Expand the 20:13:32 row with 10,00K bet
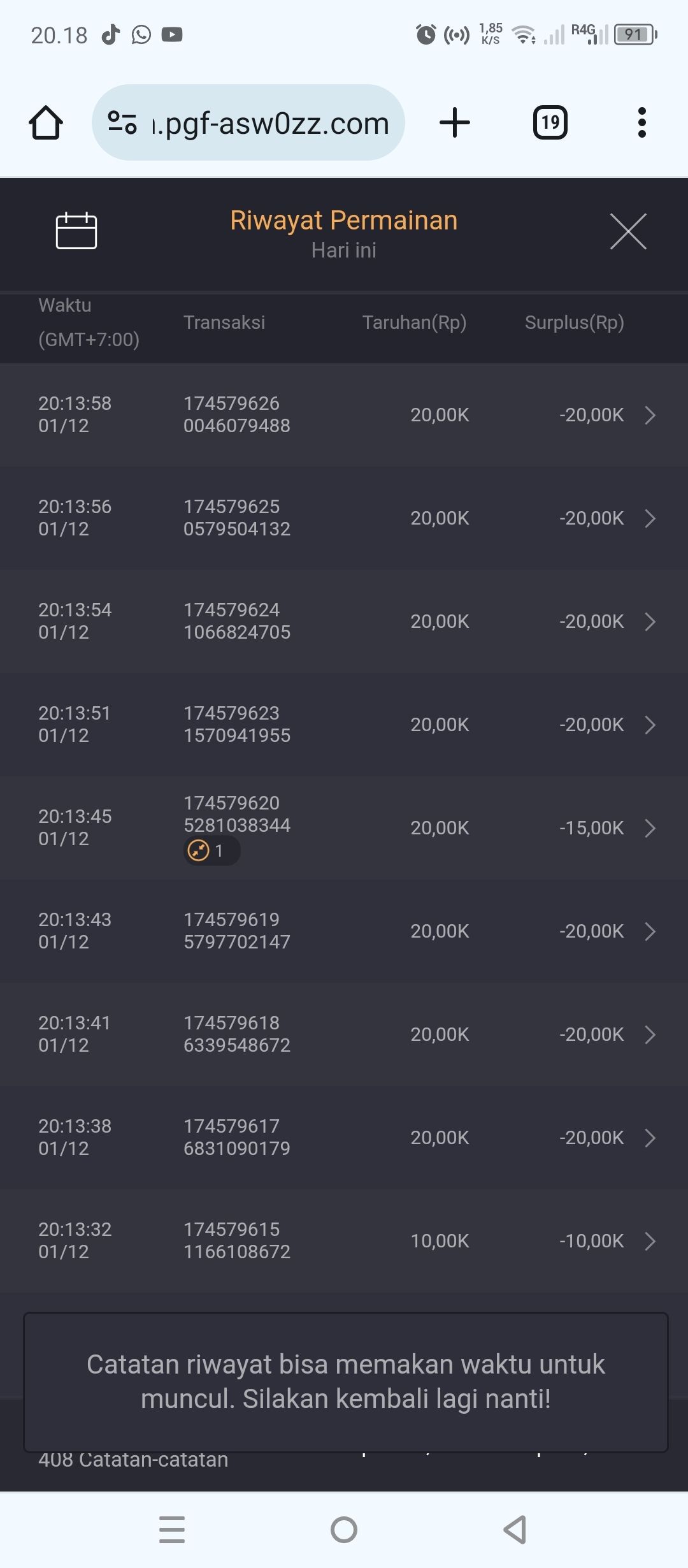This screenshot has height=1568, width=688. pos(650,1241)
